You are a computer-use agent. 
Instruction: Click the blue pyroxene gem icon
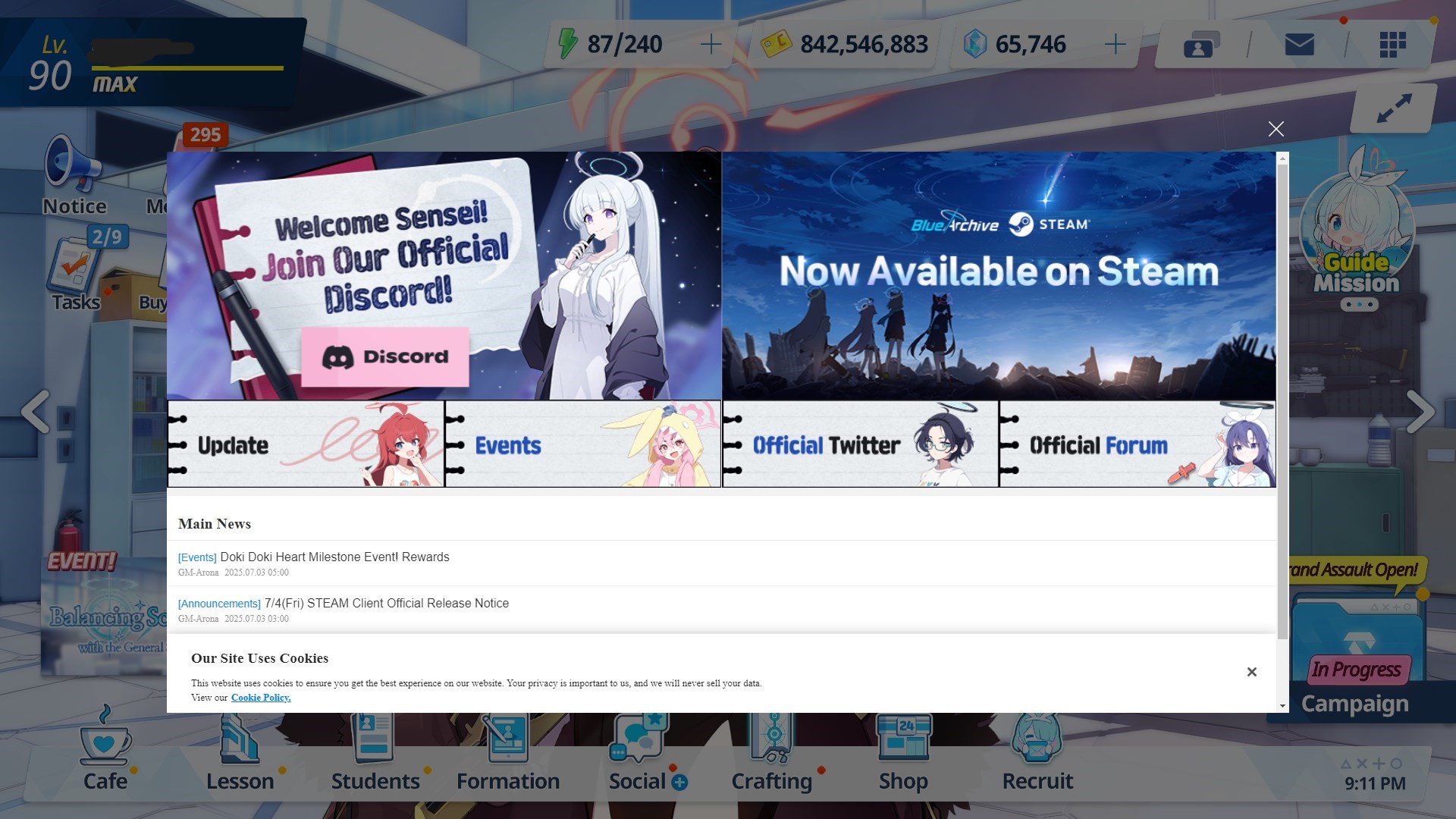974,44
